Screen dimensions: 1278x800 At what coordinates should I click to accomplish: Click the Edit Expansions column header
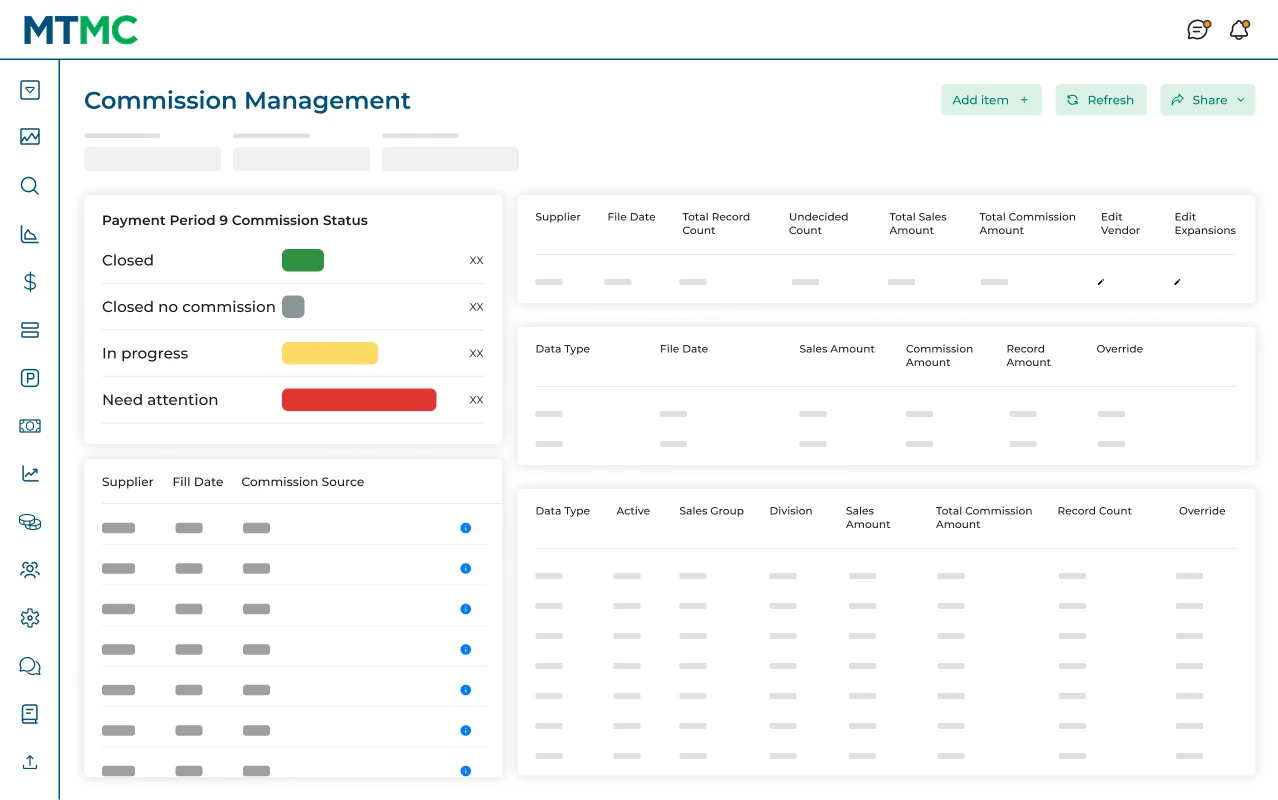(1205, 224)
